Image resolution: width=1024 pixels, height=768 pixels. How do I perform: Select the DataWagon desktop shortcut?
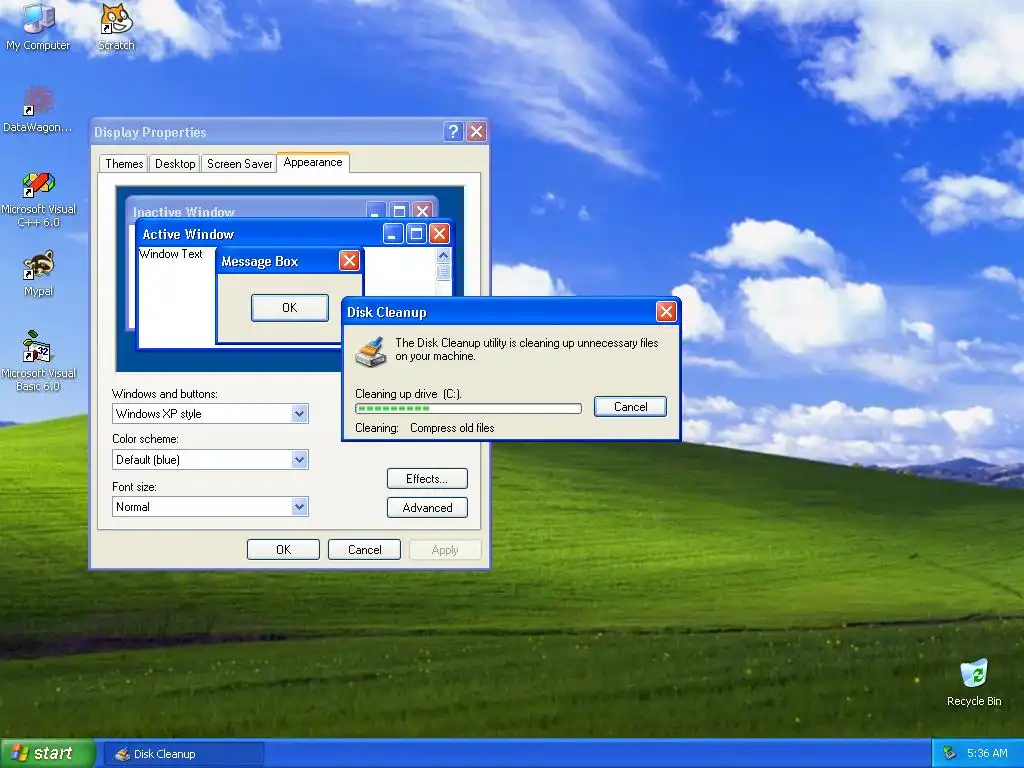click(x=37, y=109)
